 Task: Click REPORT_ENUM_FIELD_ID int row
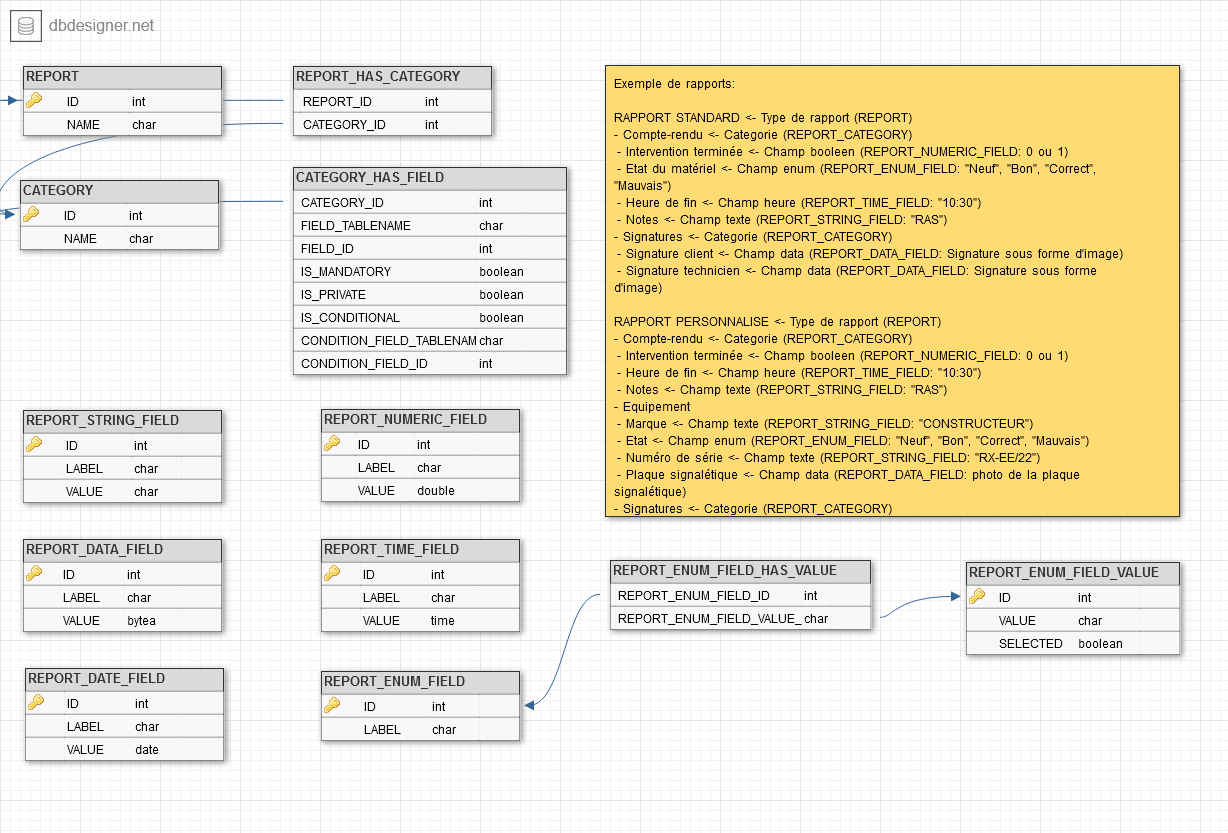pyautogui.click(x=740, y=595)
